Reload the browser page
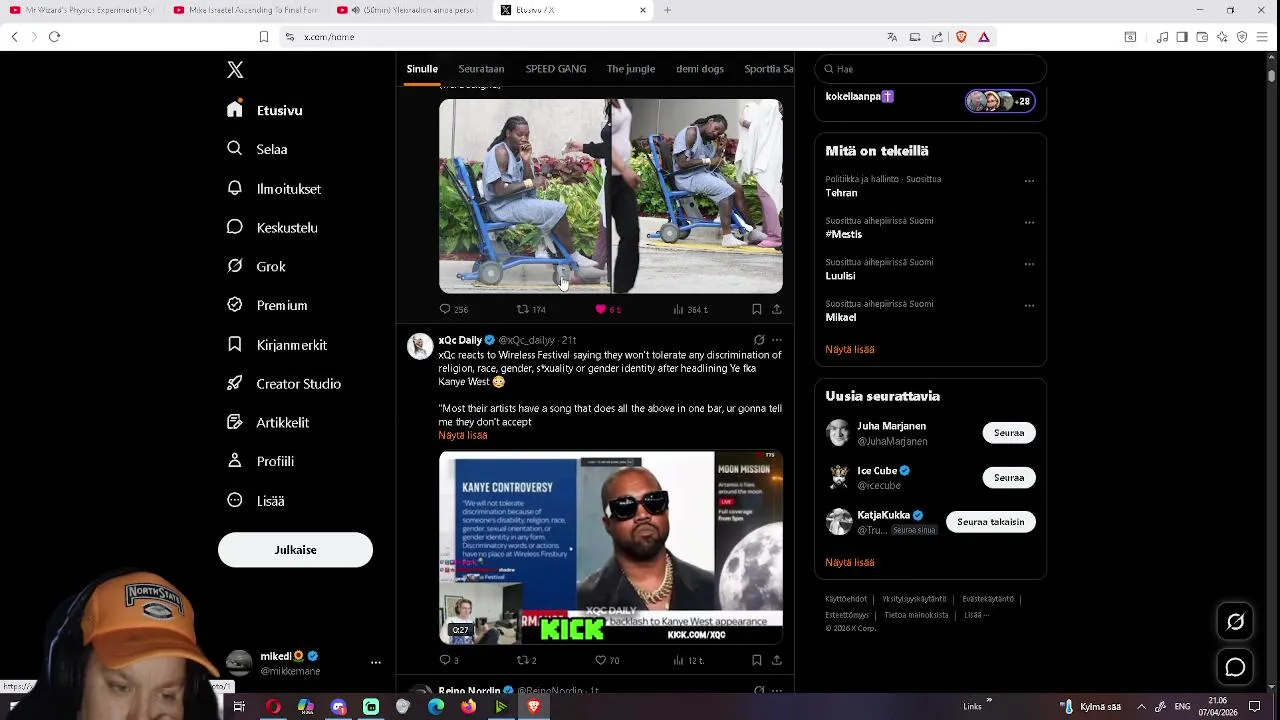Image resolution: width=1280 pixels, height=720 pixels. click(54, 37)
